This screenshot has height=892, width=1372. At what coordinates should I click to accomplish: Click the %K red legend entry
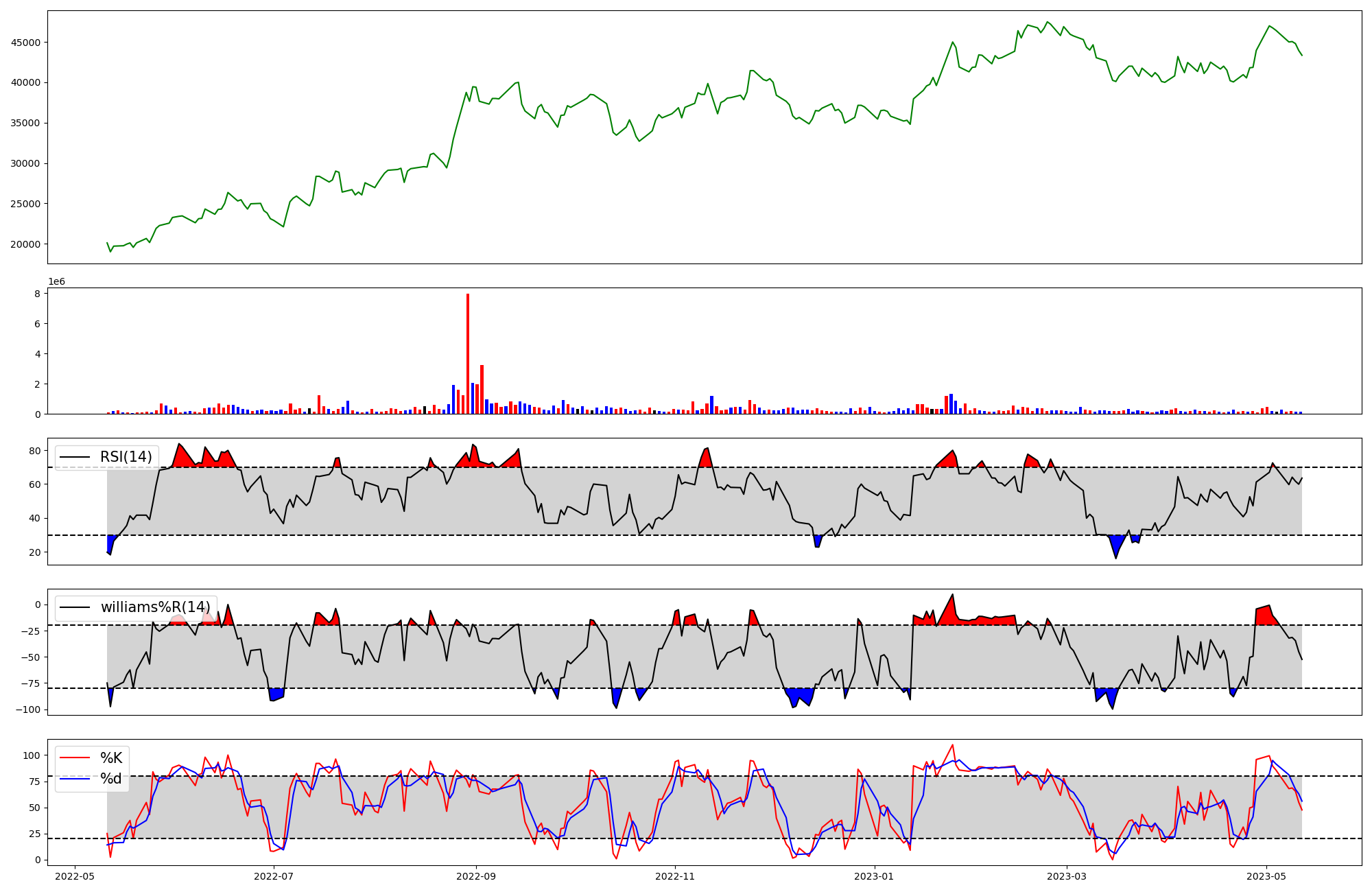(x=111, y=758)
